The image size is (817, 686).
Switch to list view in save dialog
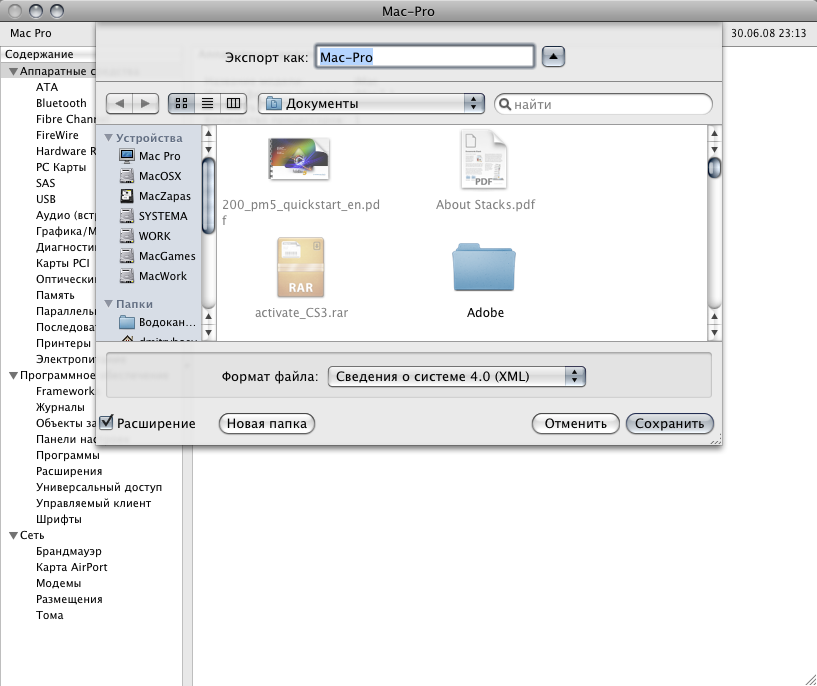pos(207,103)
